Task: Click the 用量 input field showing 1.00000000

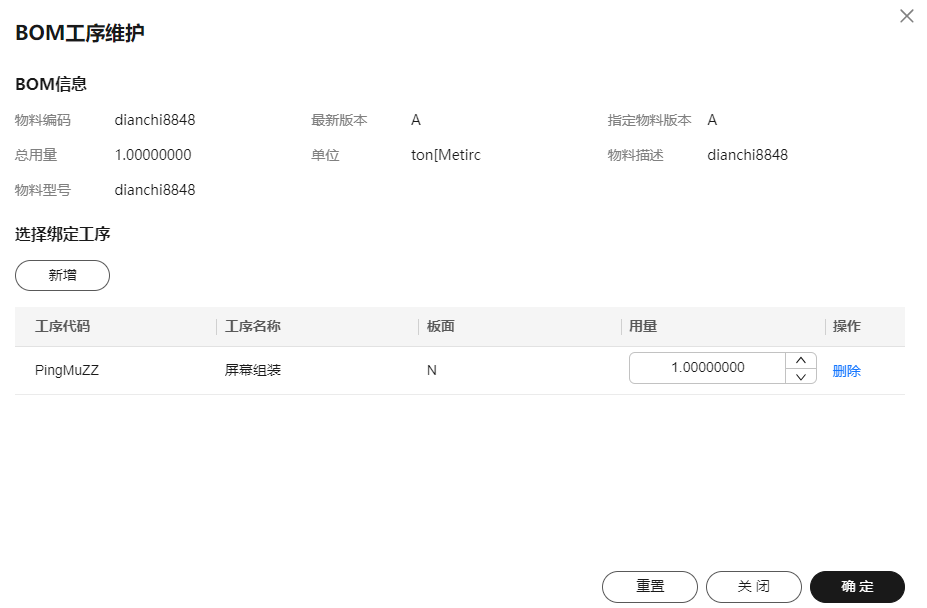Action: [708, 368]
